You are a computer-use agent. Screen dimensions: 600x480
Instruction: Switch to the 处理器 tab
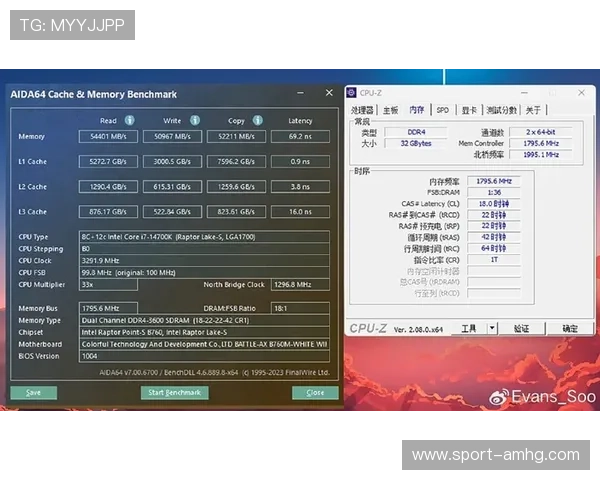click(362, 110)
